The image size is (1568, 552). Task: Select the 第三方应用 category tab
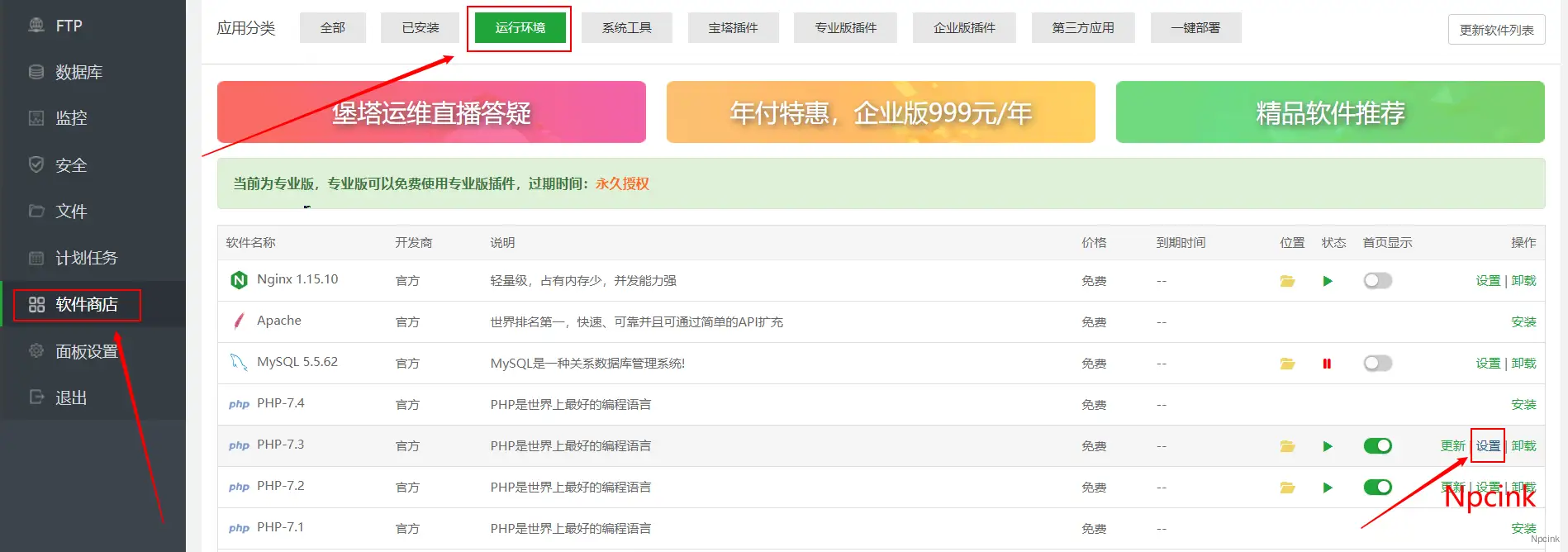1083,27
